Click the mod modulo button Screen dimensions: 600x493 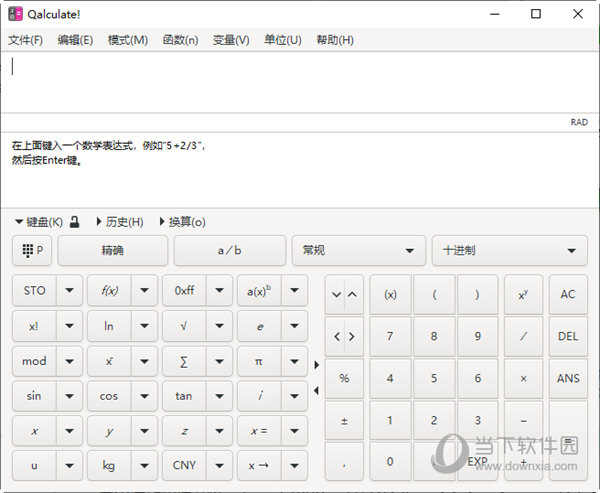pos(34,361)
